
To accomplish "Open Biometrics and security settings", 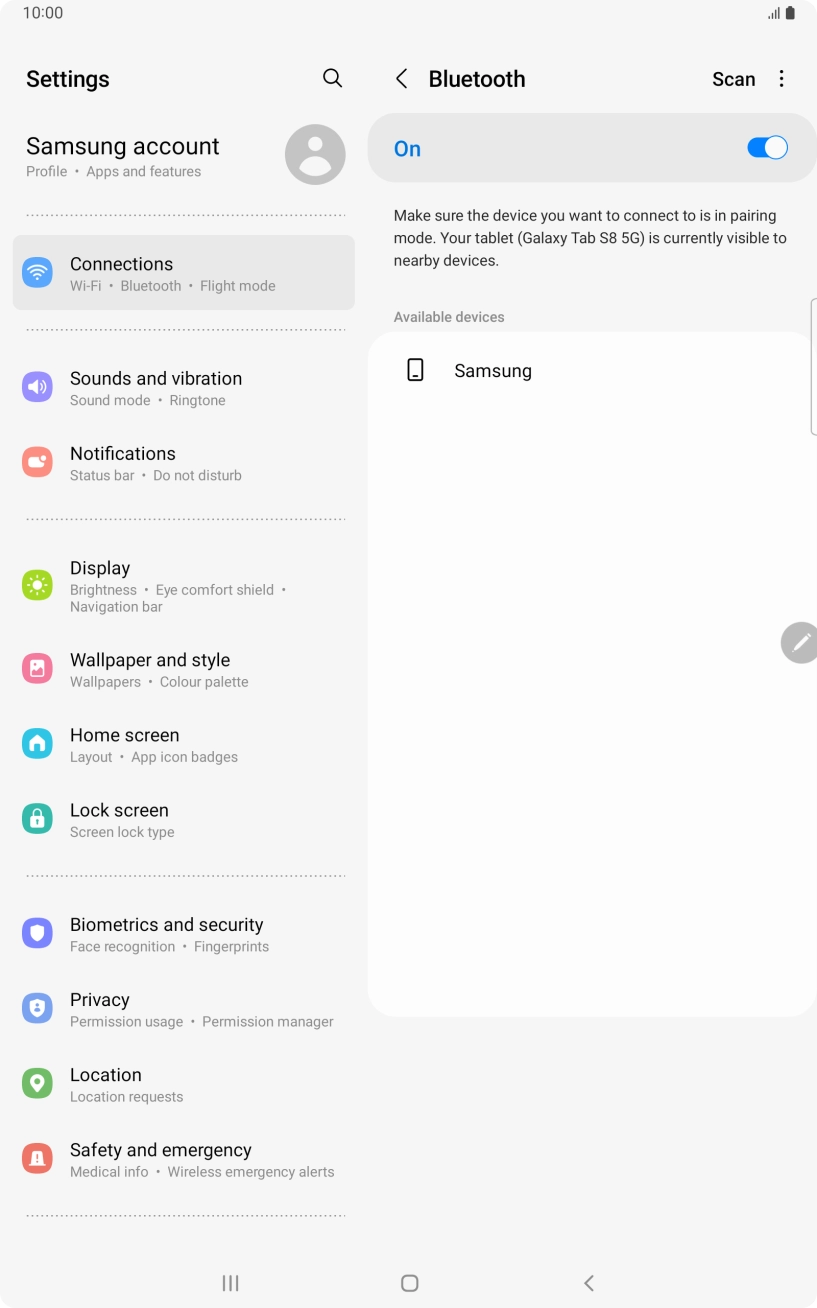I will [x=184, y=934].
